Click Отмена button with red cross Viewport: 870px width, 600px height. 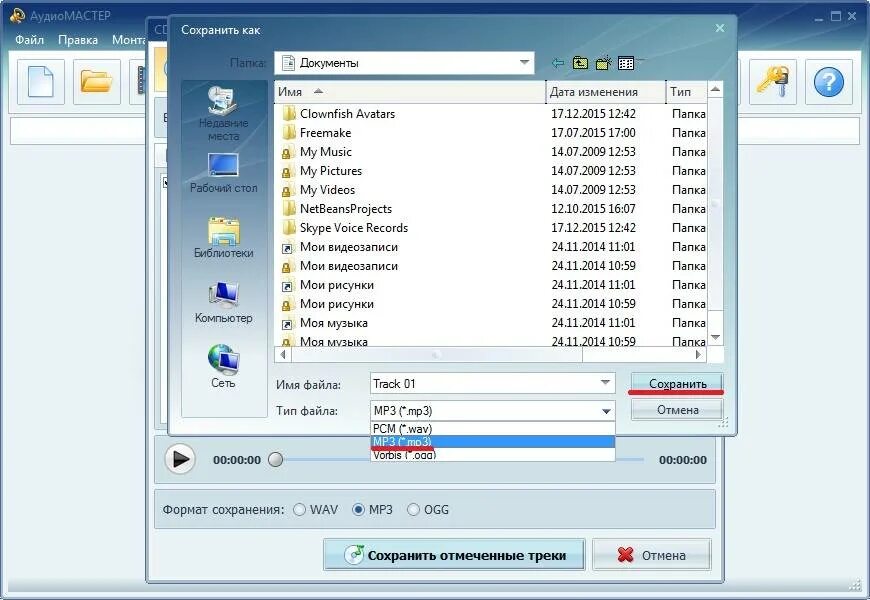tap(651, 555)
